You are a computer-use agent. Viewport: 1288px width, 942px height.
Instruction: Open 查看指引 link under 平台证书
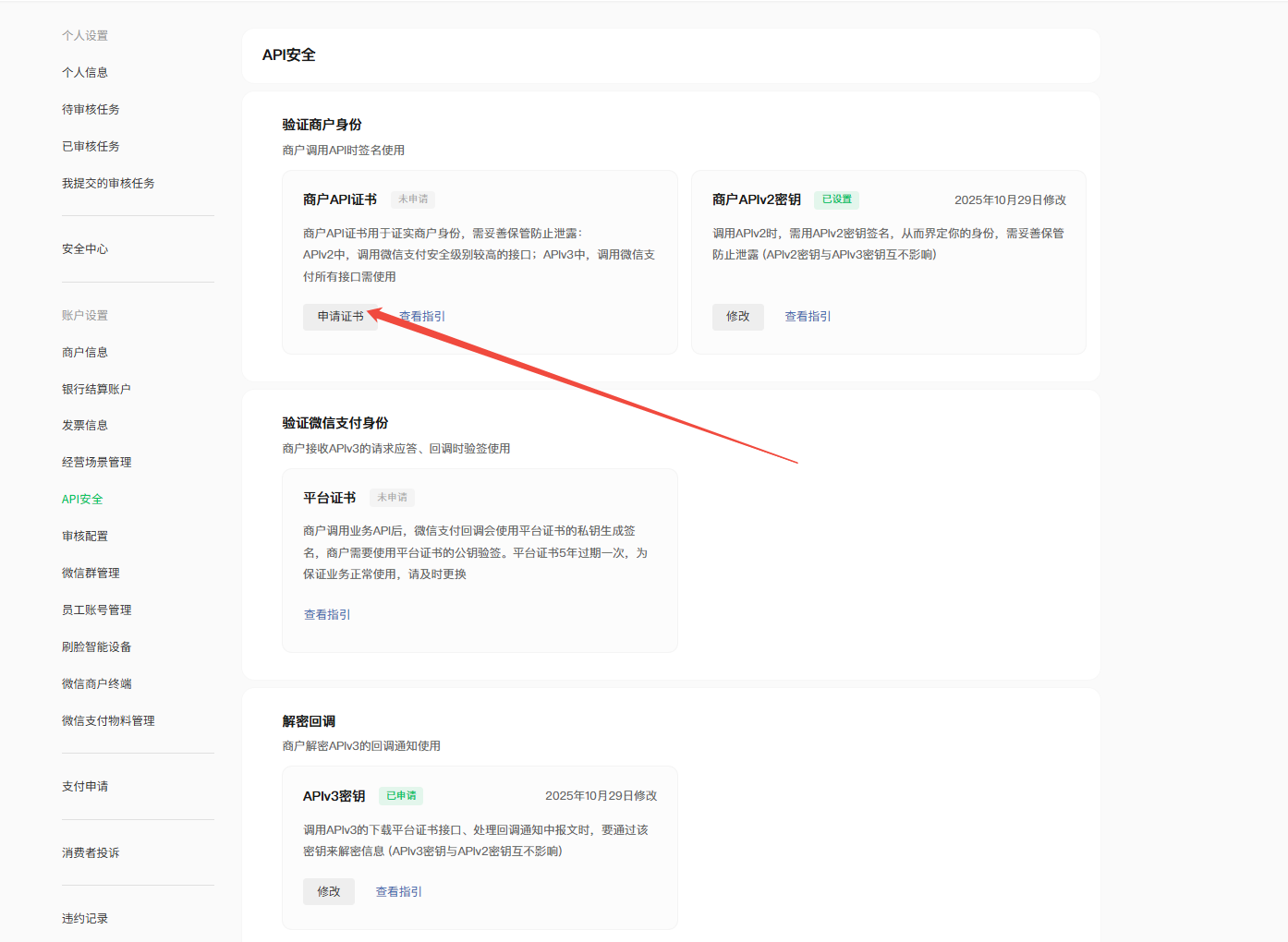(327, 615)
